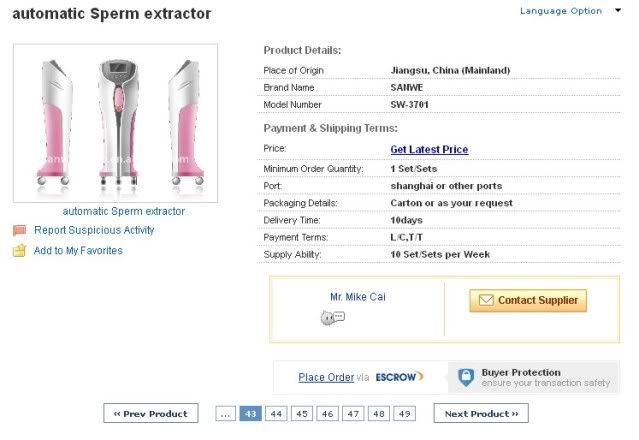Click the Buyer Protection shield icon
The height and width of the screenshot is (440, 639).
click(465, 377)
